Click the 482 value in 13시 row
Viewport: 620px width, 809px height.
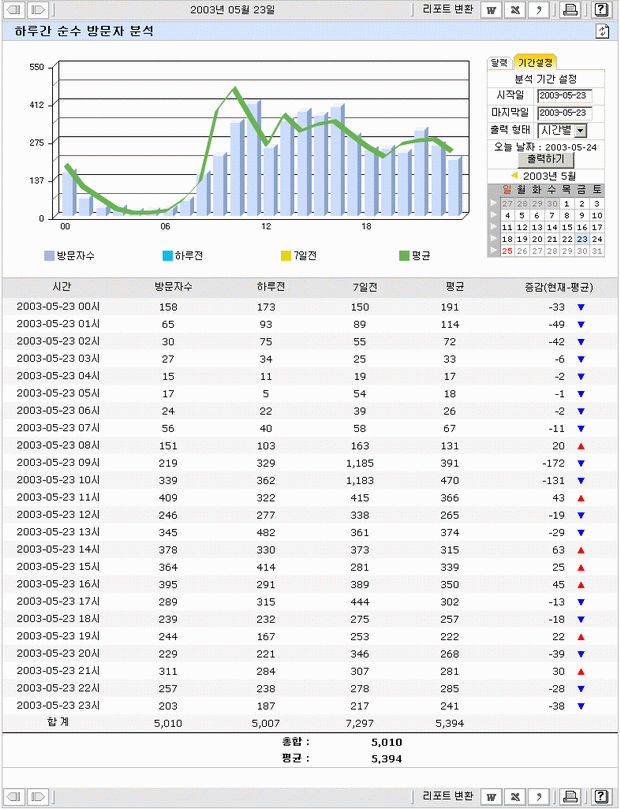(266, 533)
